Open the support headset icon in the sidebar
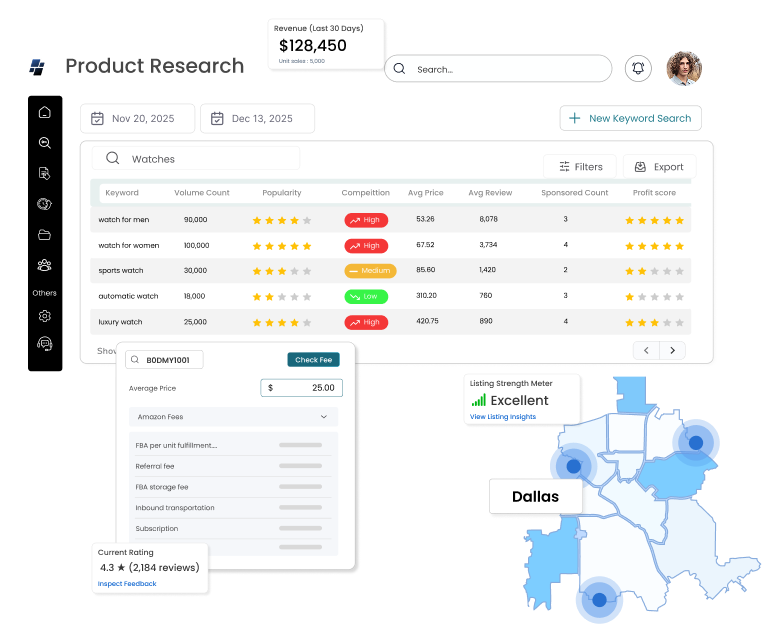This screenshot has height=630, width=770. 45,343
